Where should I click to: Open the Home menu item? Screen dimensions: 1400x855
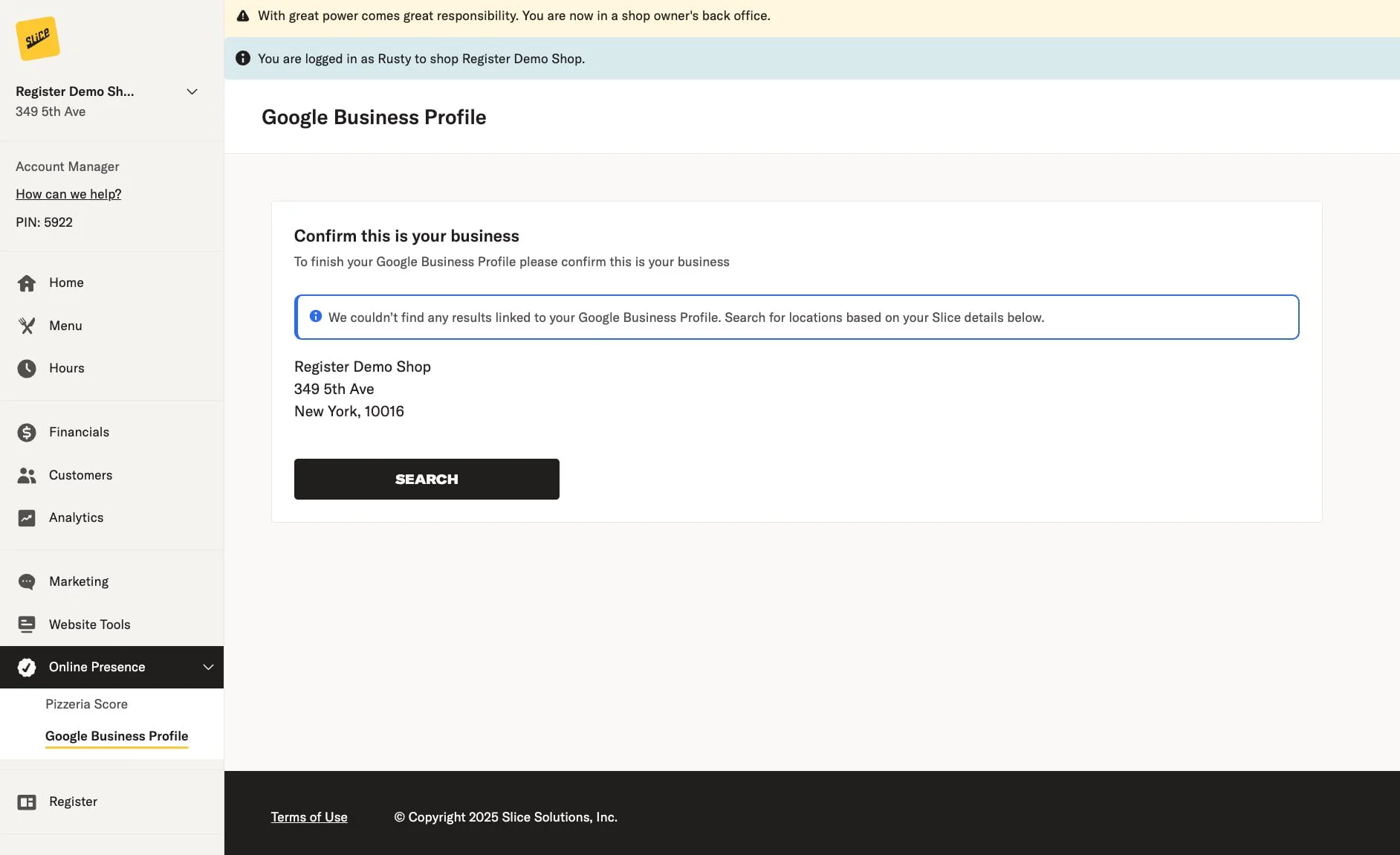111,283
